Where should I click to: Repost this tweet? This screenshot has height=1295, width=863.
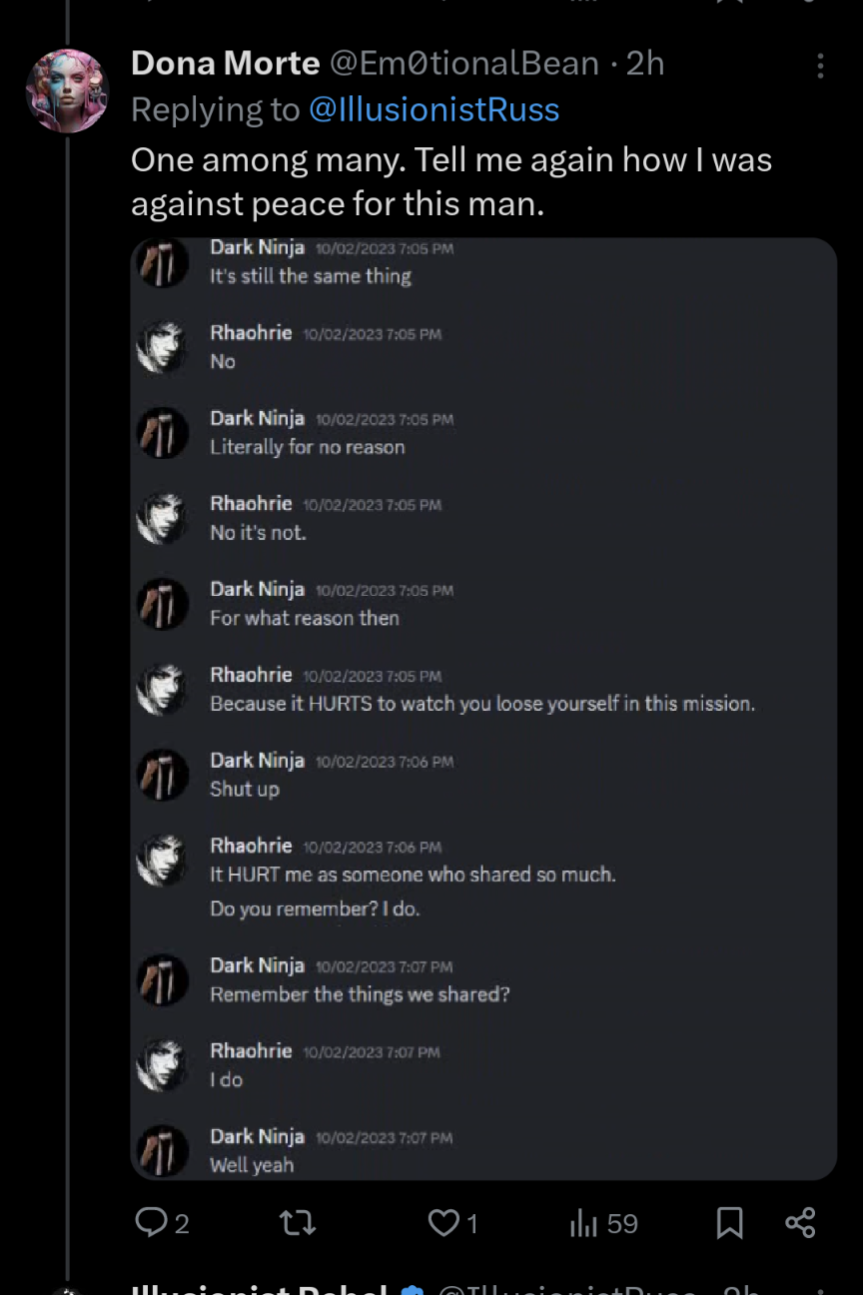(297, 1222)
